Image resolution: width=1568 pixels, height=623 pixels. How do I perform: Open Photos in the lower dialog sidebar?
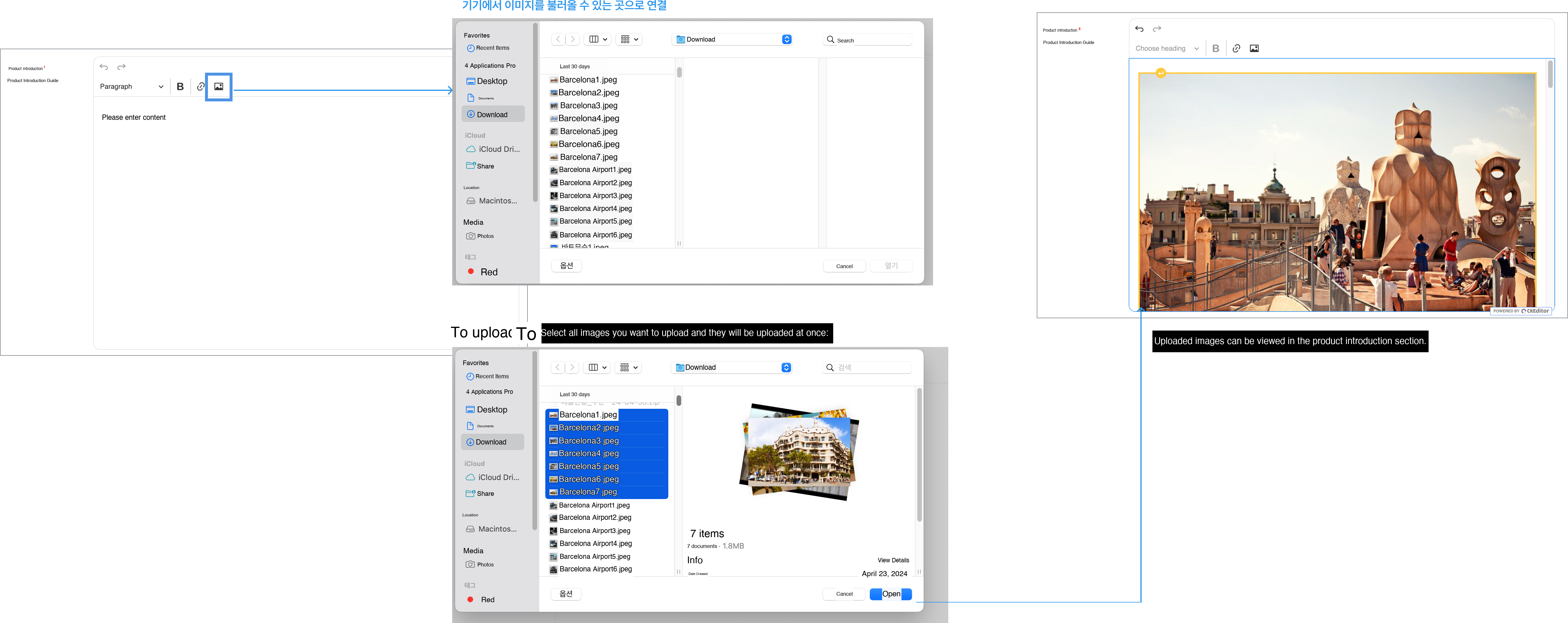point(480,564)
